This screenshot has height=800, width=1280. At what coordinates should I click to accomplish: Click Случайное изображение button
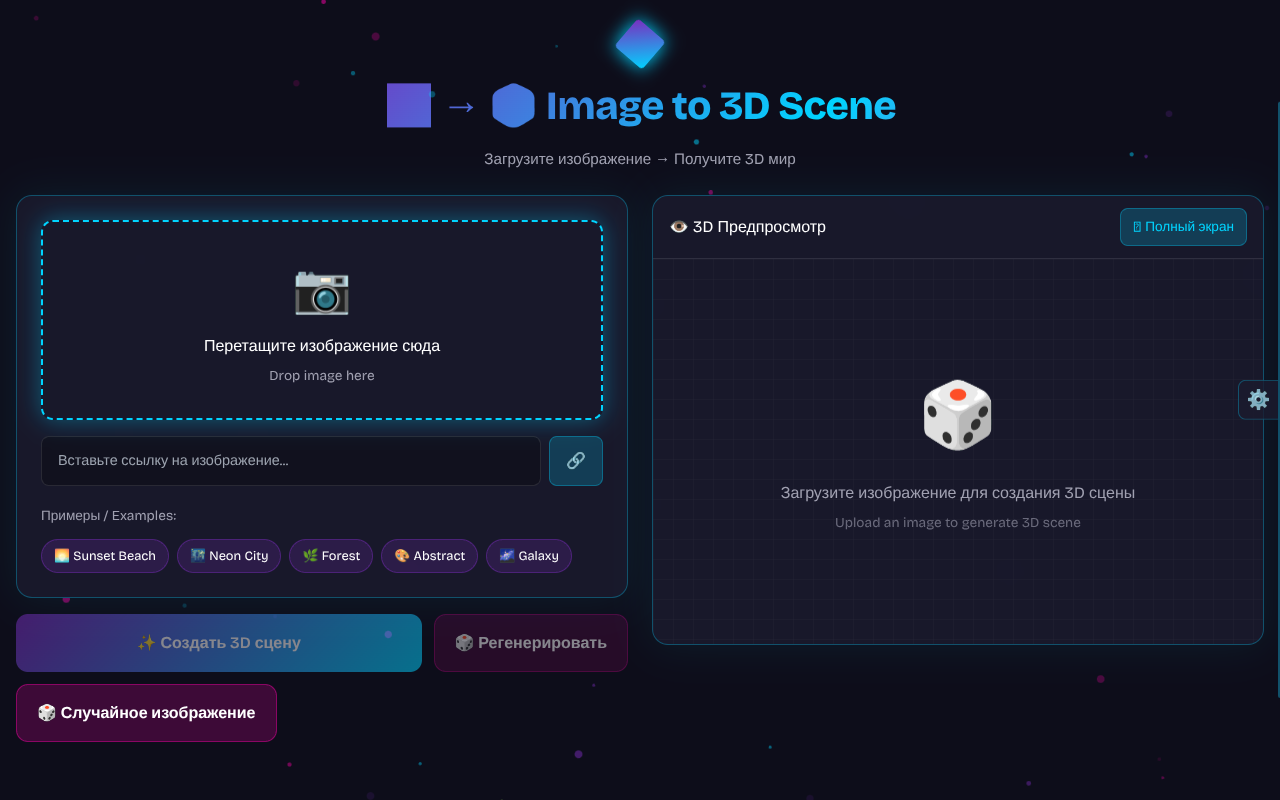pos(146,713)
